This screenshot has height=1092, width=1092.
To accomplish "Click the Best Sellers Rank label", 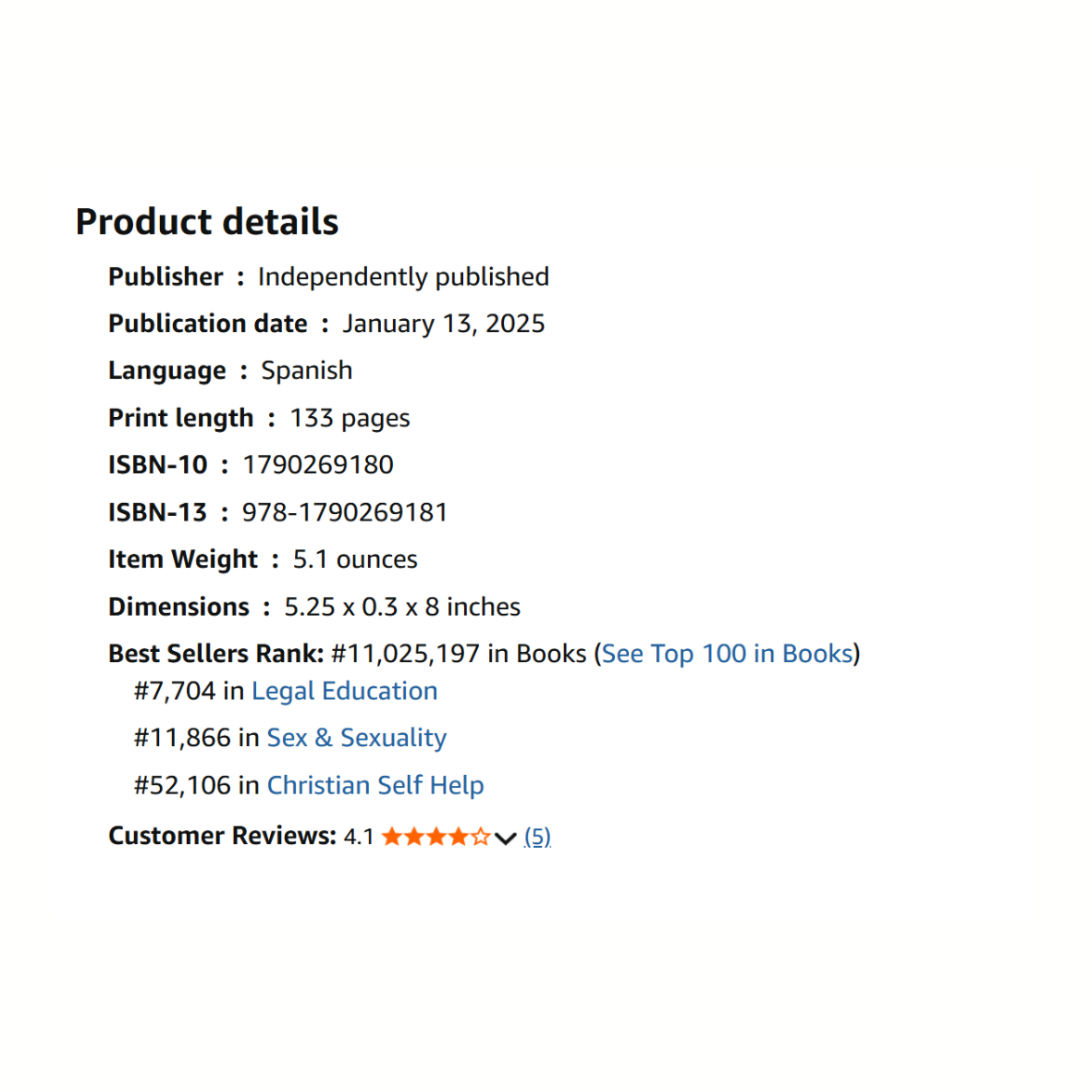I will click(215, 654).
